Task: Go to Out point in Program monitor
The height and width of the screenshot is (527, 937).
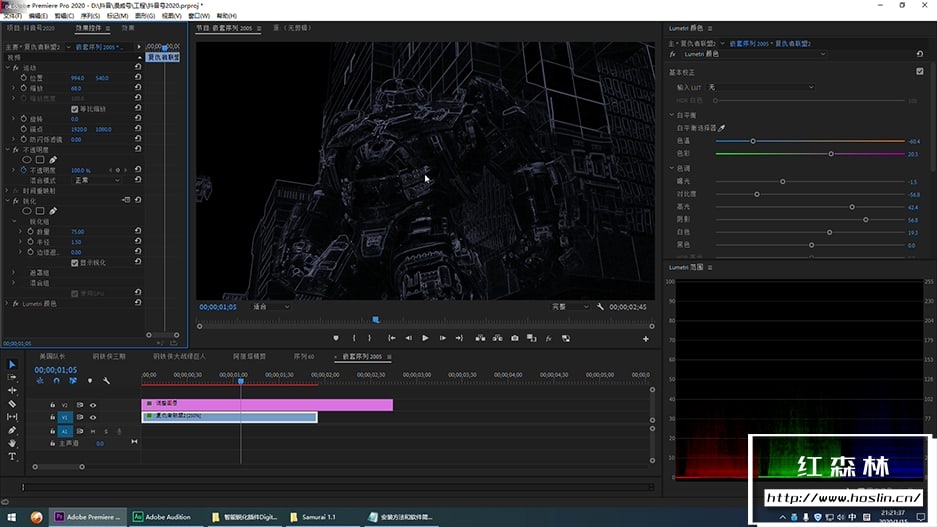Action: 459,338
